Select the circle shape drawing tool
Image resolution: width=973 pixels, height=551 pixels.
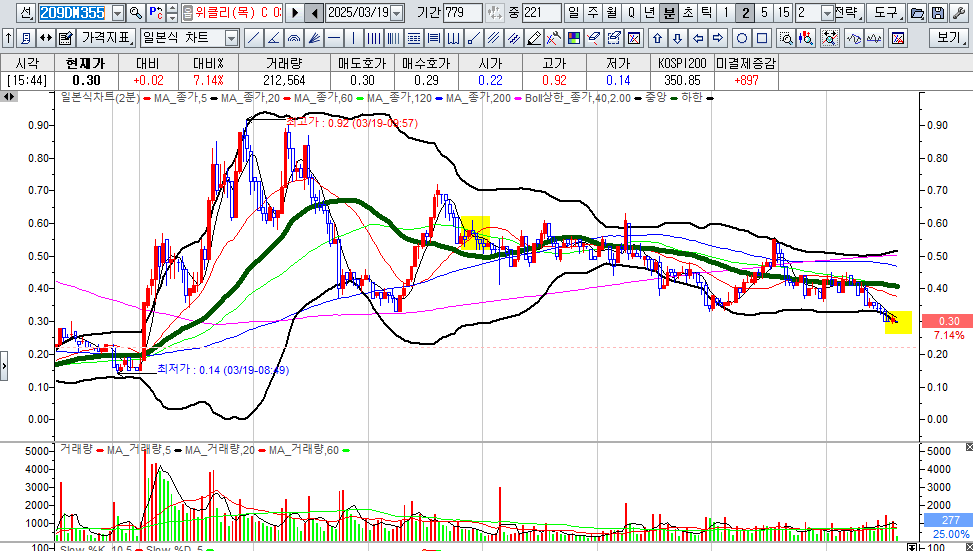[742, 38]
